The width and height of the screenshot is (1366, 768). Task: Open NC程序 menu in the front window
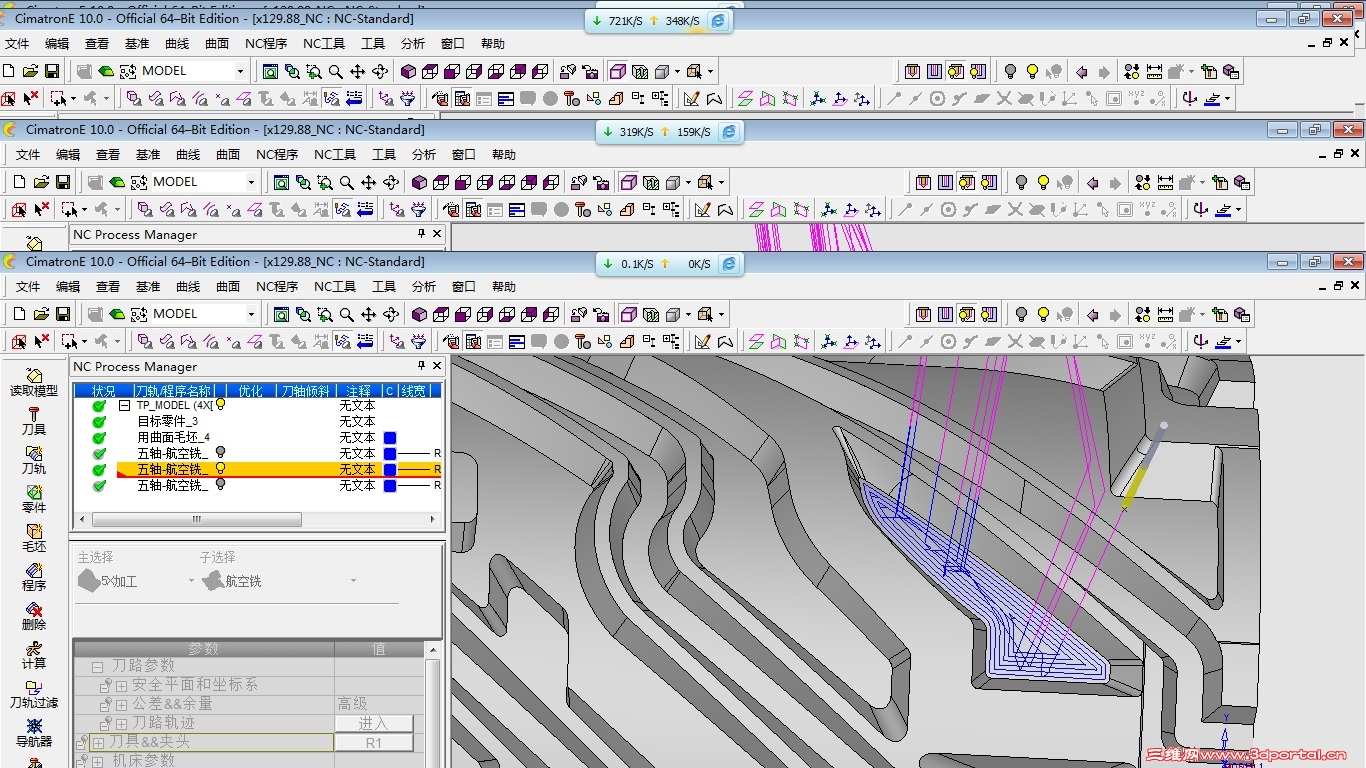(277, 287)
